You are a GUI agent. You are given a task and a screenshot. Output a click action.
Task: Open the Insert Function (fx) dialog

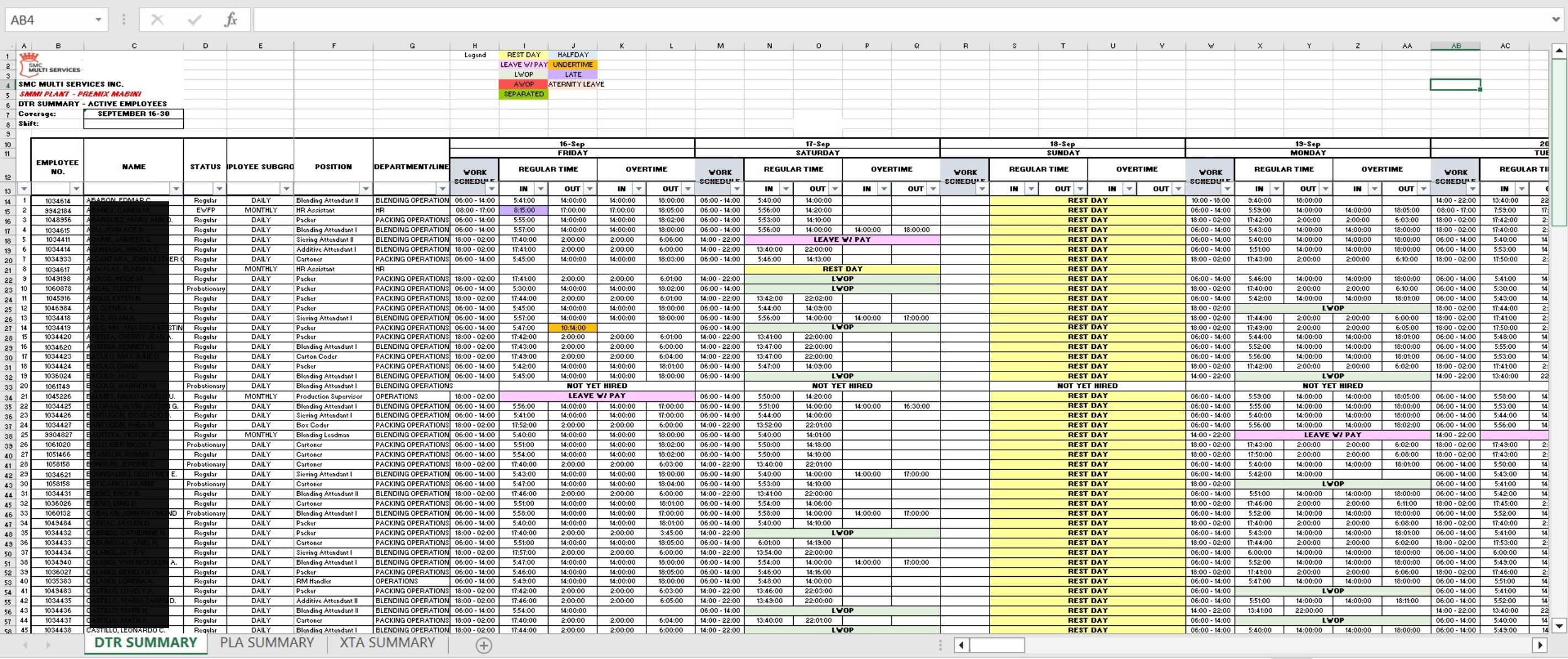(x=231, y=20)
